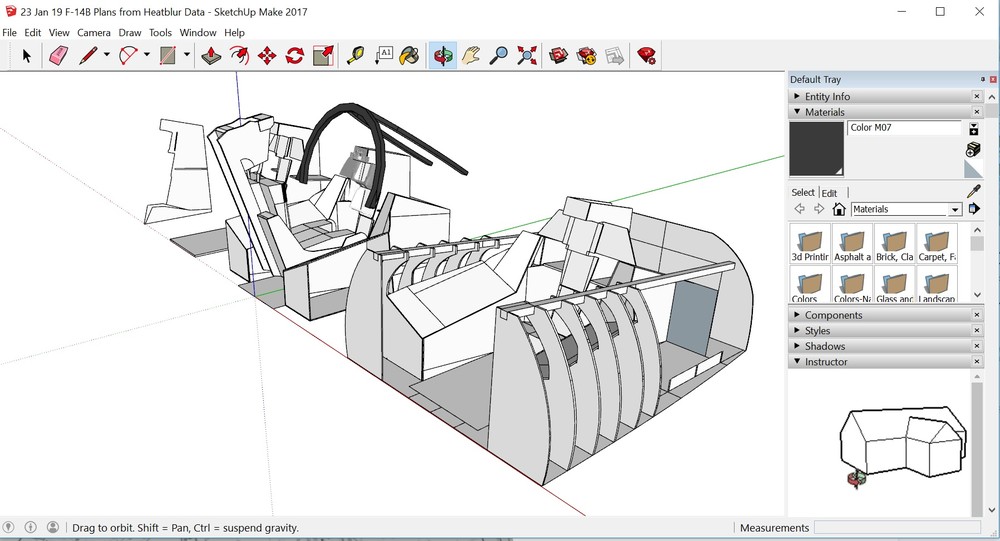Open the Brick, Cladding materials folder

pyautogui.click(x=893, y=243)
